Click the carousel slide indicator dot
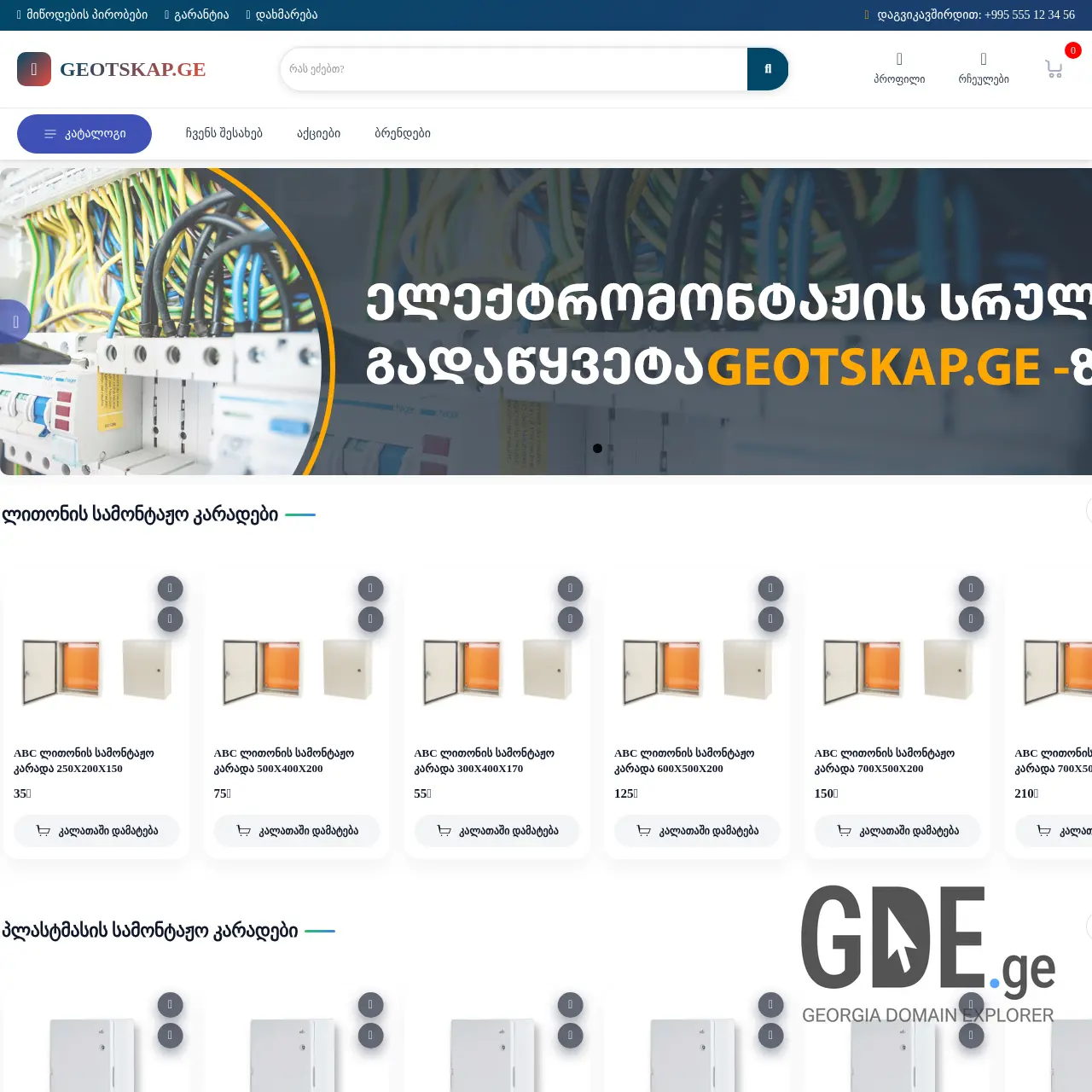Image resolution: width=1092 pixels, height=1092 pixels. click(598, 448)
